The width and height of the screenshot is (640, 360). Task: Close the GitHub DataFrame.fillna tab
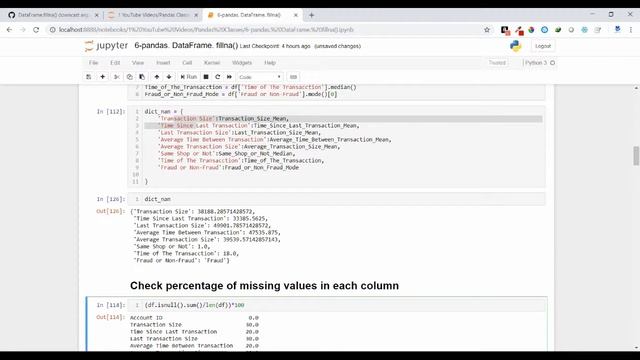point(96,15)
